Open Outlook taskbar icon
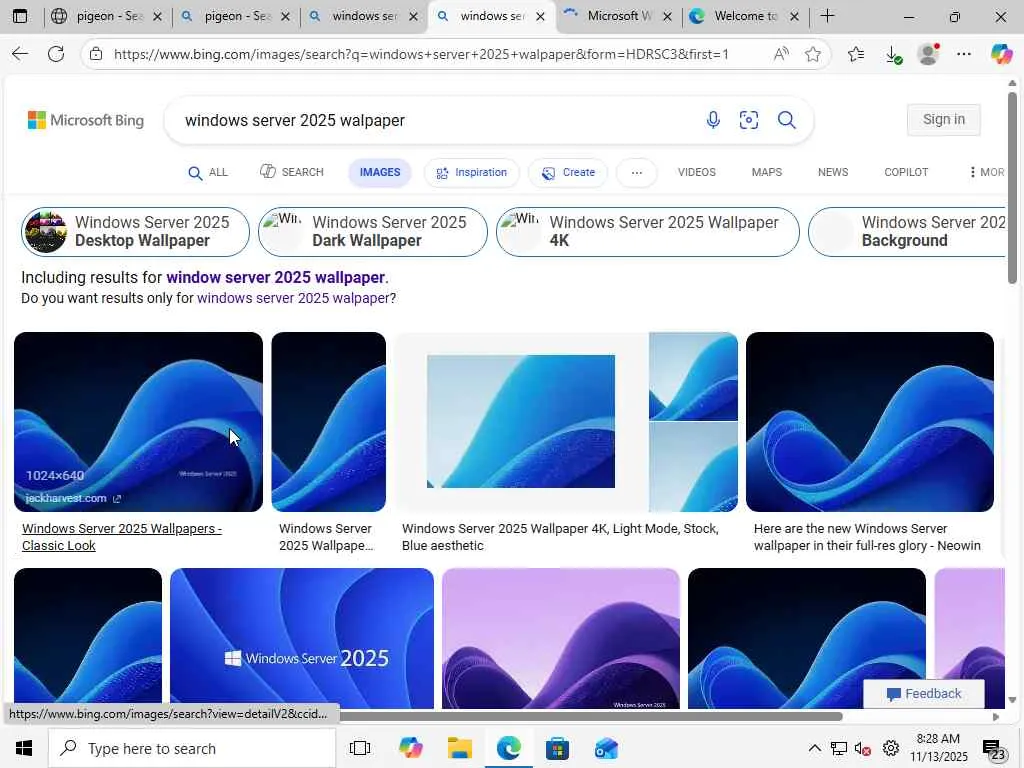The width and height of the screenshot is (1024, 768). point(606,748)
